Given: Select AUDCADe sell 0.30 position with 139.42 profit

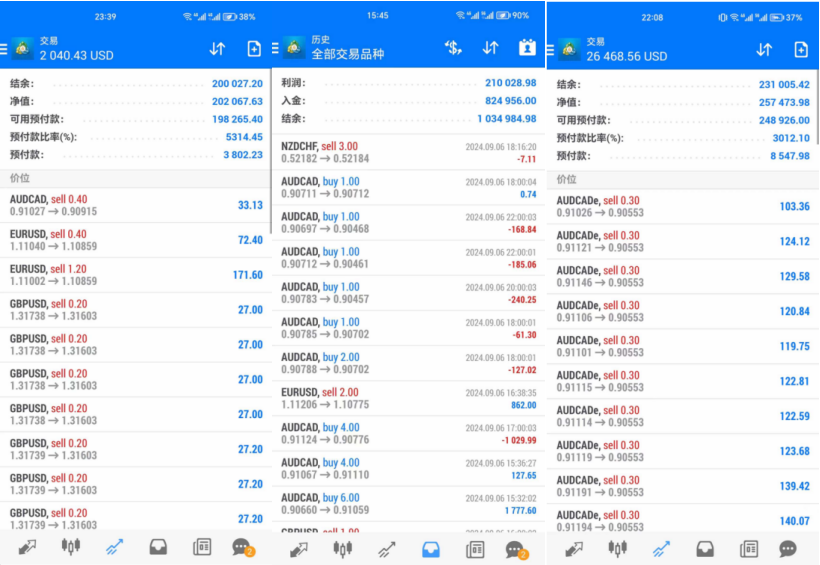Looking at the screenshot, I should coord(683,486).
